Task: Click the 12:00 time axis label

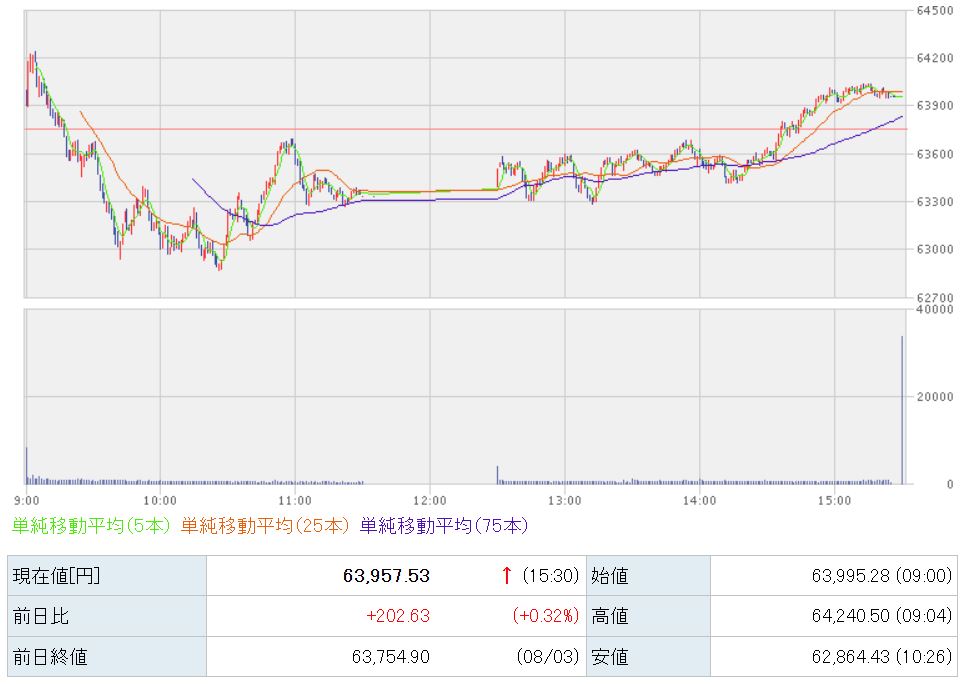Action: (x=429, y=500)
